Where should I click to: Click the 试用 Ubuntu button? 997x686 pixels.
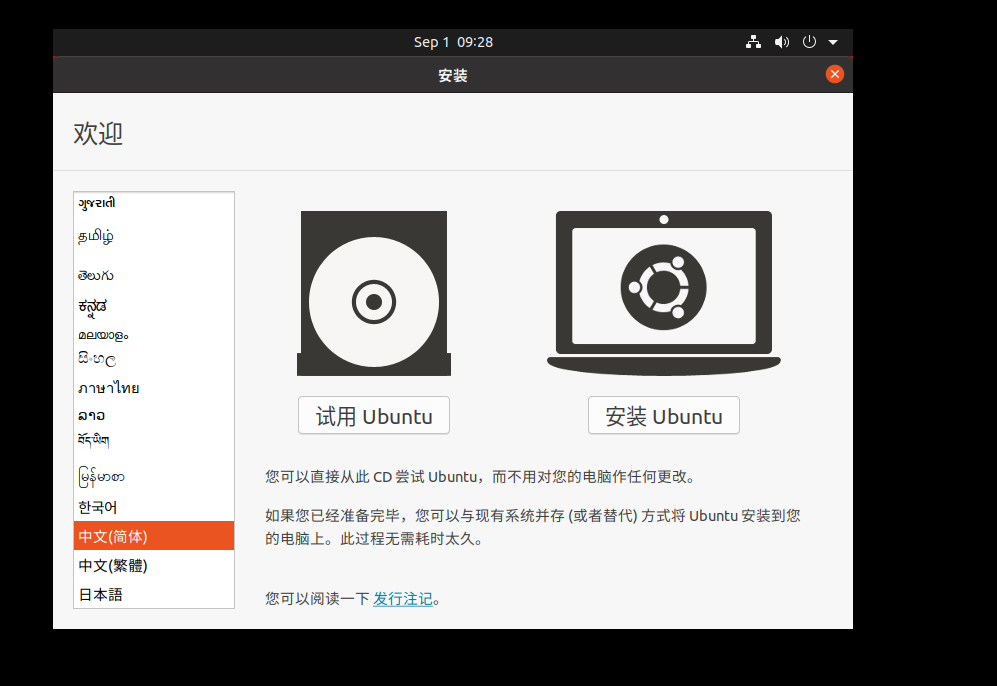pyautogui.click(x=374, y=416)
